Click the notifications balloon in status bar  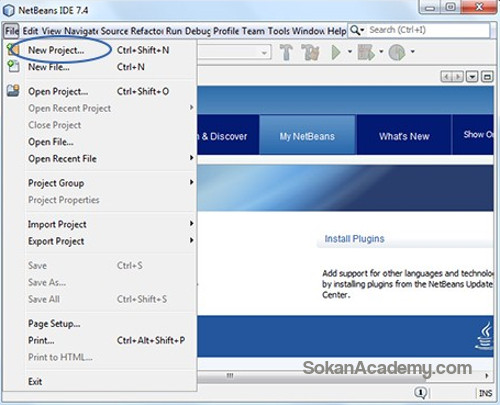tap(421, 393)
